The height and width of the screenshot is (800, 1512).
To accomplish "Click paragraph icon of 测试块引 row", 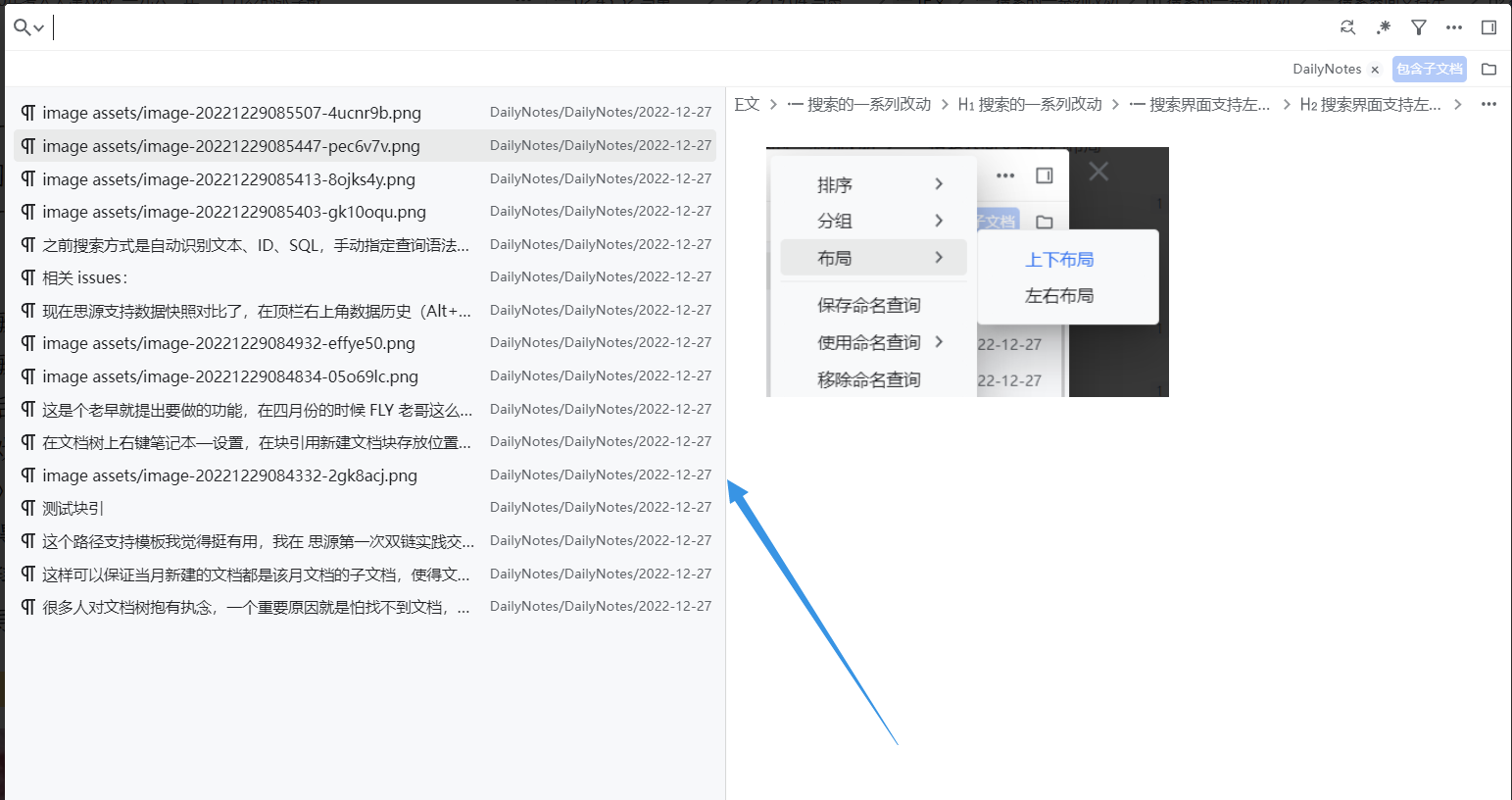I will [28, 508].
